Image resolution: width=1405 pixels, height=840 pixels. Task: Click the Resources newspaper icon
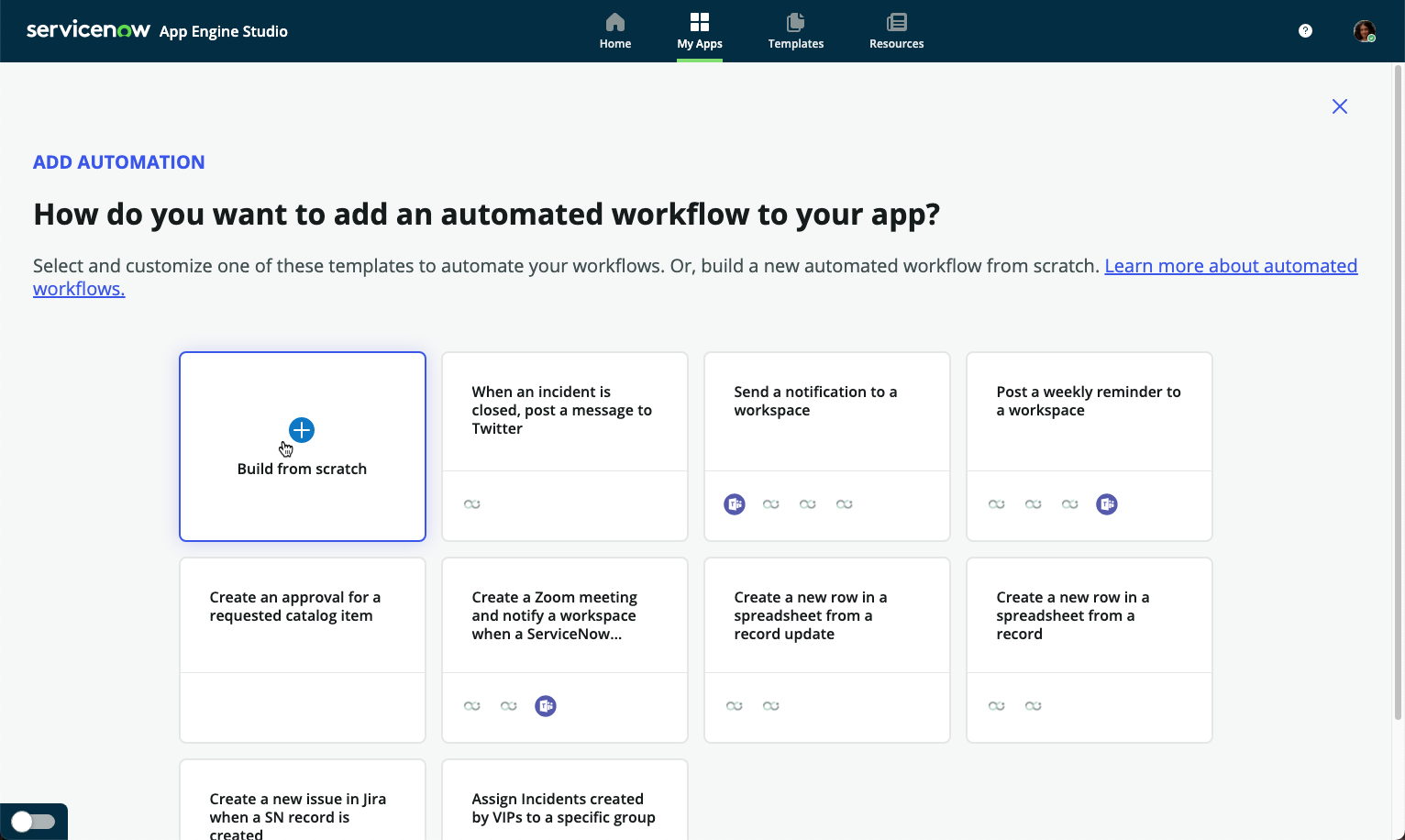pyautogui.click(x=897, y=21)
